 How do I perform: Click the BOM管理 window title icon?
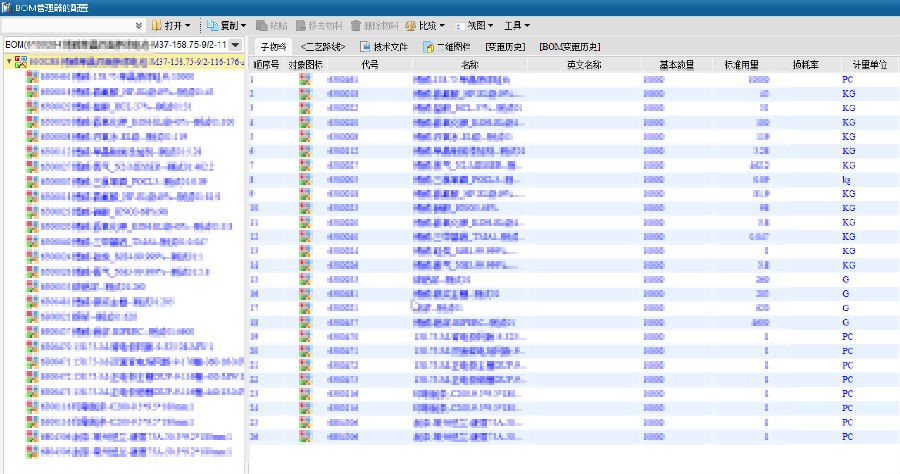pyautogui.click(x=8, y=7)
